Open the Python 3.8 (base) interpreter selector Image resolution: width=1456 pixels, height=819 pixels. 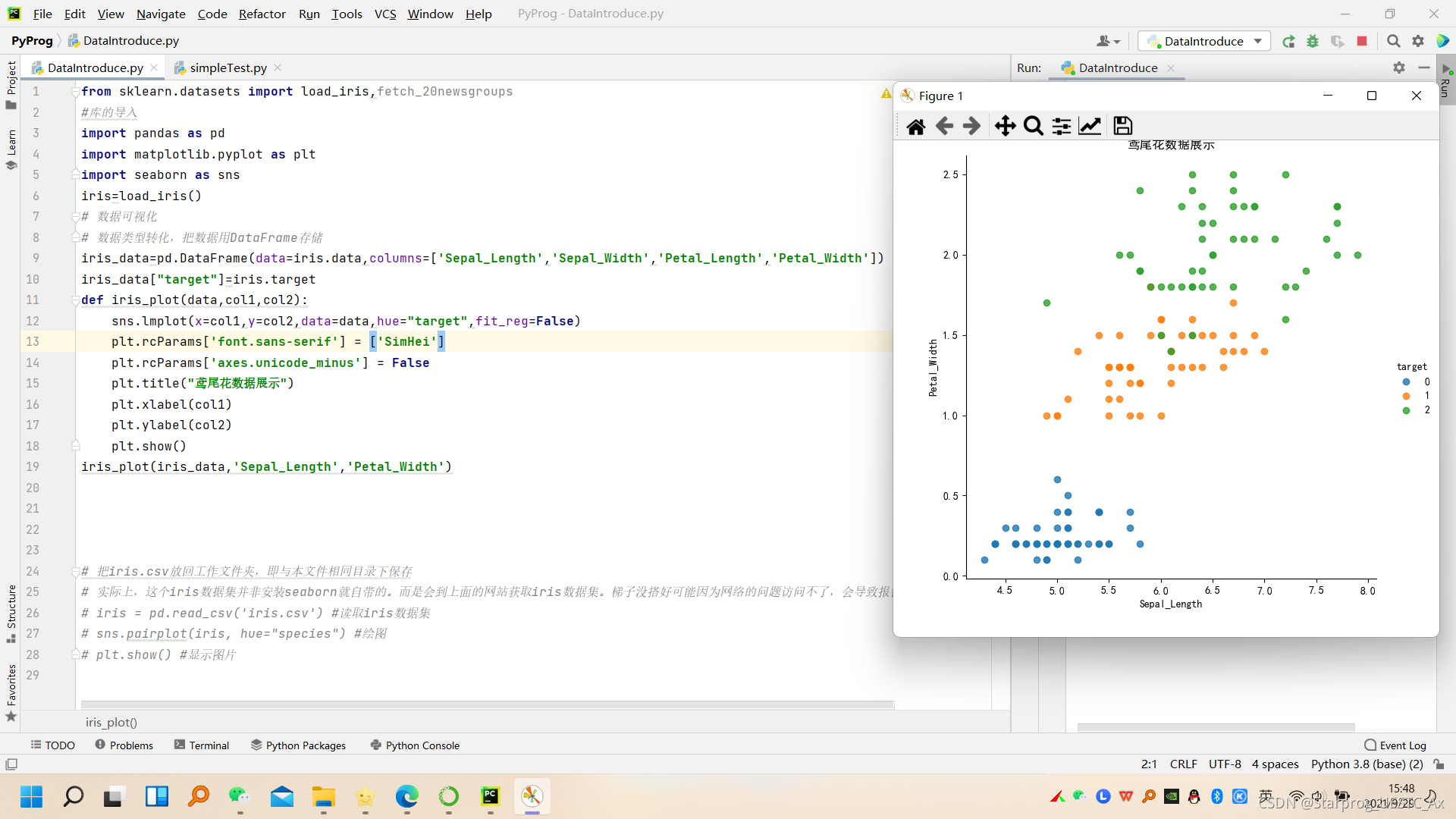tap(1367, 764)
